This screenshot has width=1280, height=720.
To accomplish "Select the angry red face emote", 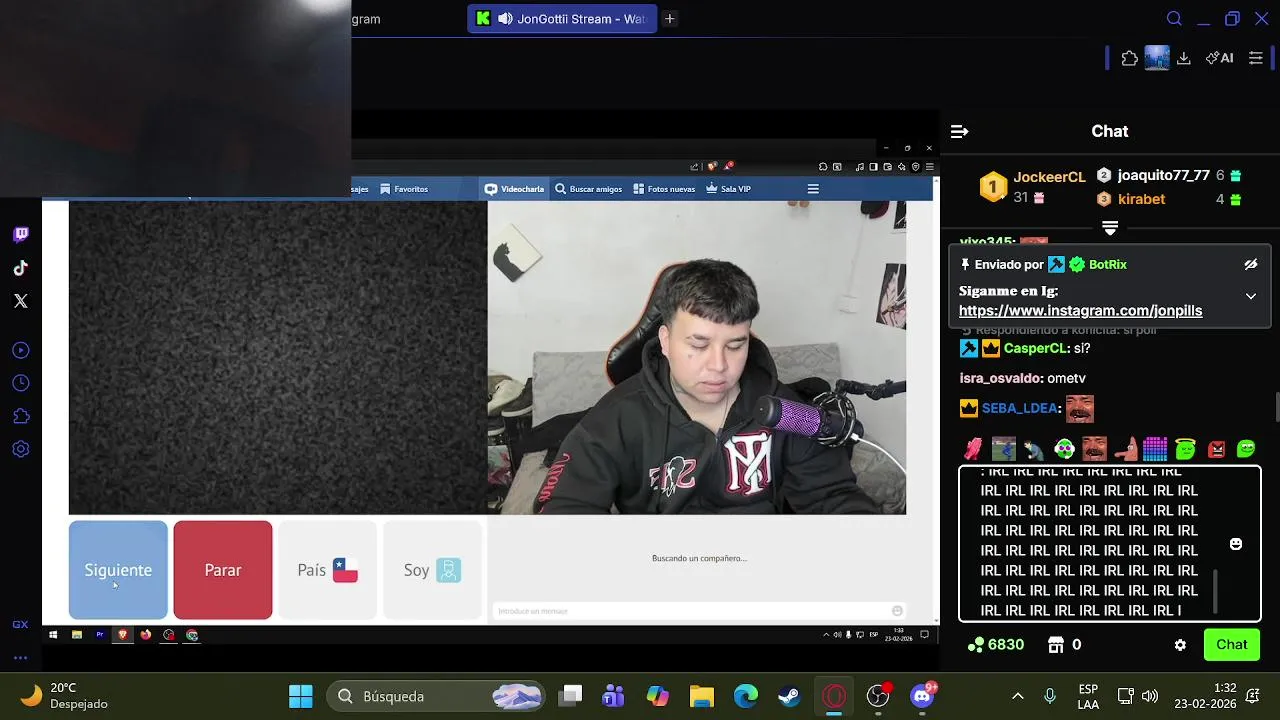I will pos(1216,449).
